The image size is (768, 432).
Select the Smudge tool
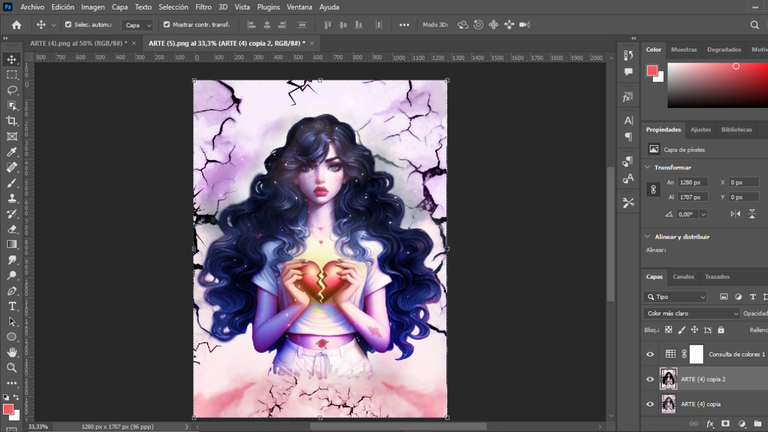click(12, 260)
